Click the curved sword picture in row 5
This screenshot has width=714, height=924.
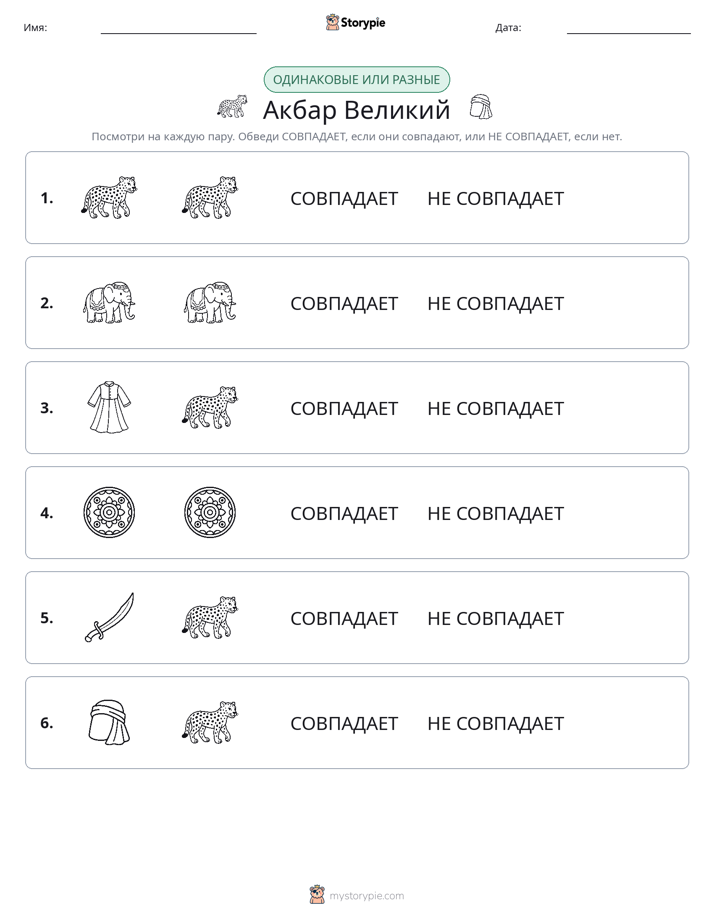coord(110,617)
